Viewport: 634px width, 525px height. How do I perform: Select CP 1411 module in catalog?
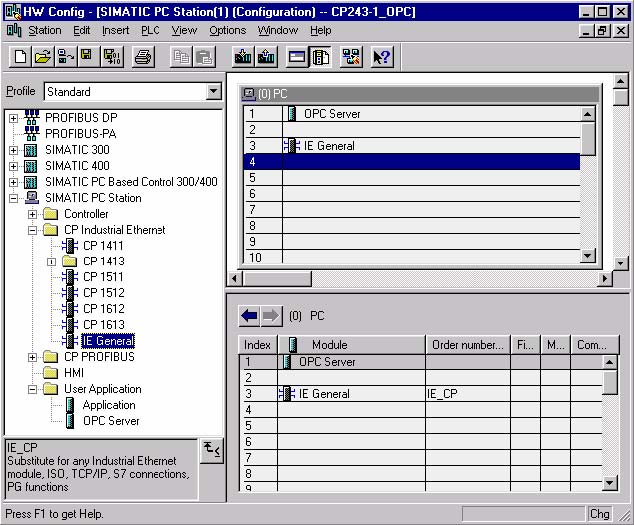(x=103, y=246)
